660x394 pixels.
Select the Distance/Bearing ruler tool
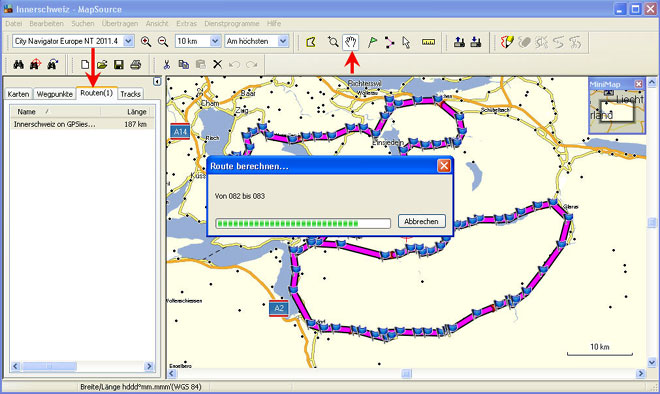point(428,42)
